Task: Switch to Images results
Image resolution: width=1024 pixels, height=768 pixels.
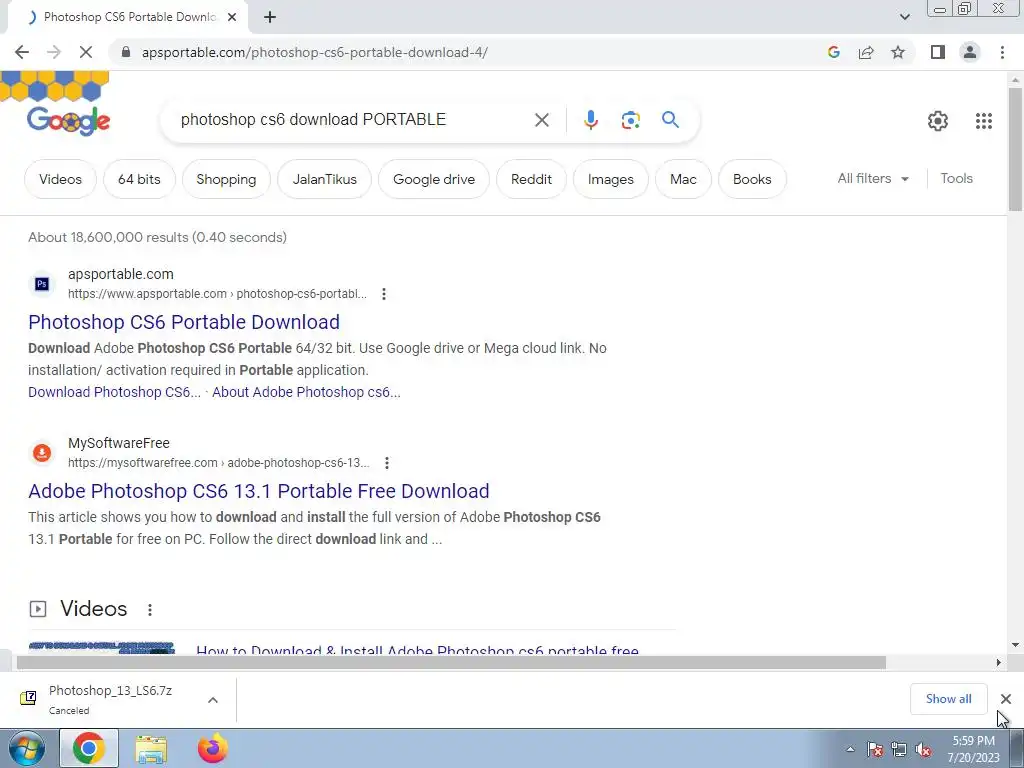Action: (x=611, y=179)
